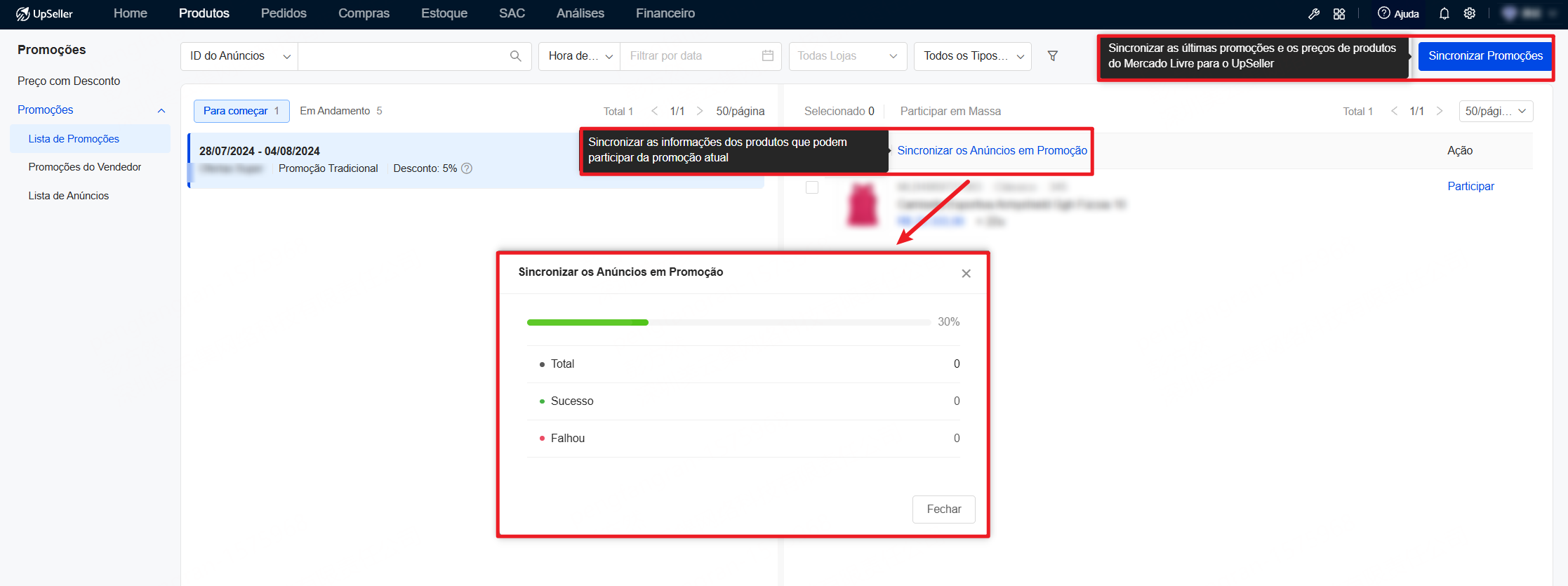1568x586 pixels.
Task: Click Sincronizar Promoções button
Action: click(1485, 56)
